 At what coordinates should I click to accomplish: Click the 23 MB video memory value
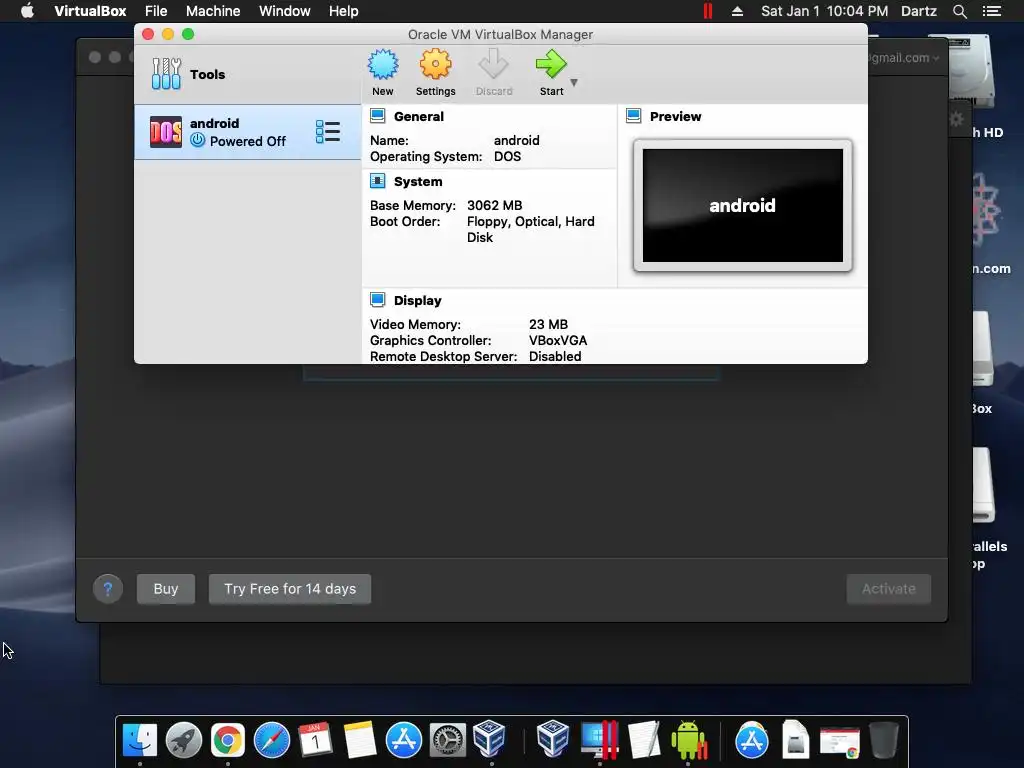click(x=548, y=325)
